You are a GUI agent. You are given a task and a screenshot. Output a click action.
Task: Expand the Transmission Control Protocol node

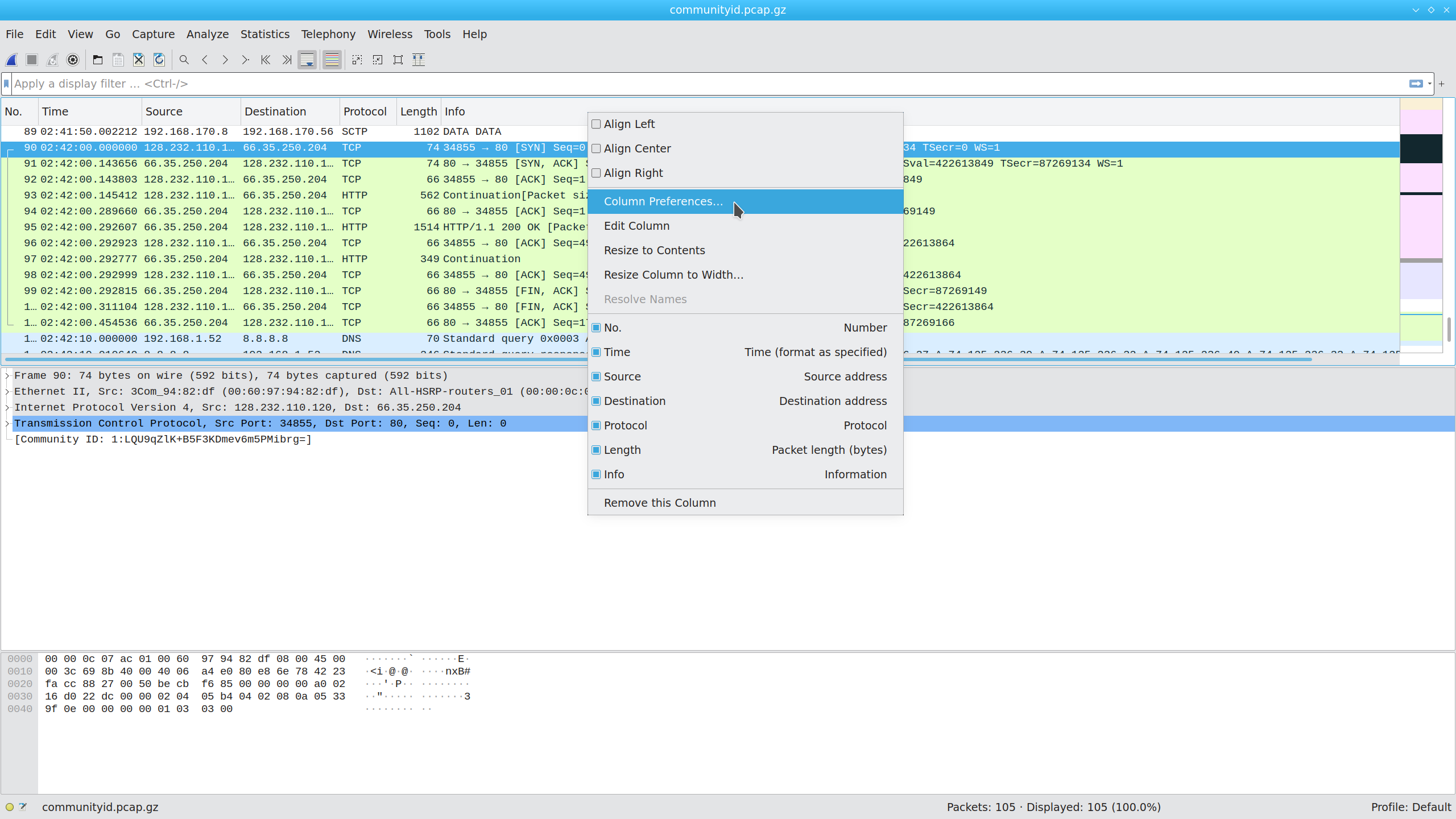pyautogui.click(x=7, y=423)
